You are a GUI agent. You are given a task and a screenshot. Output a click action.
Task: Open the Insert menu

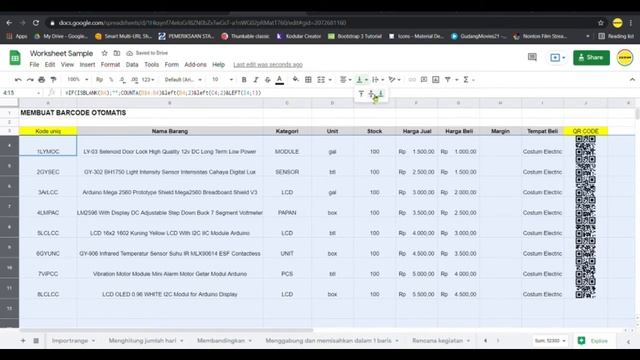click(x=87, y=64)
